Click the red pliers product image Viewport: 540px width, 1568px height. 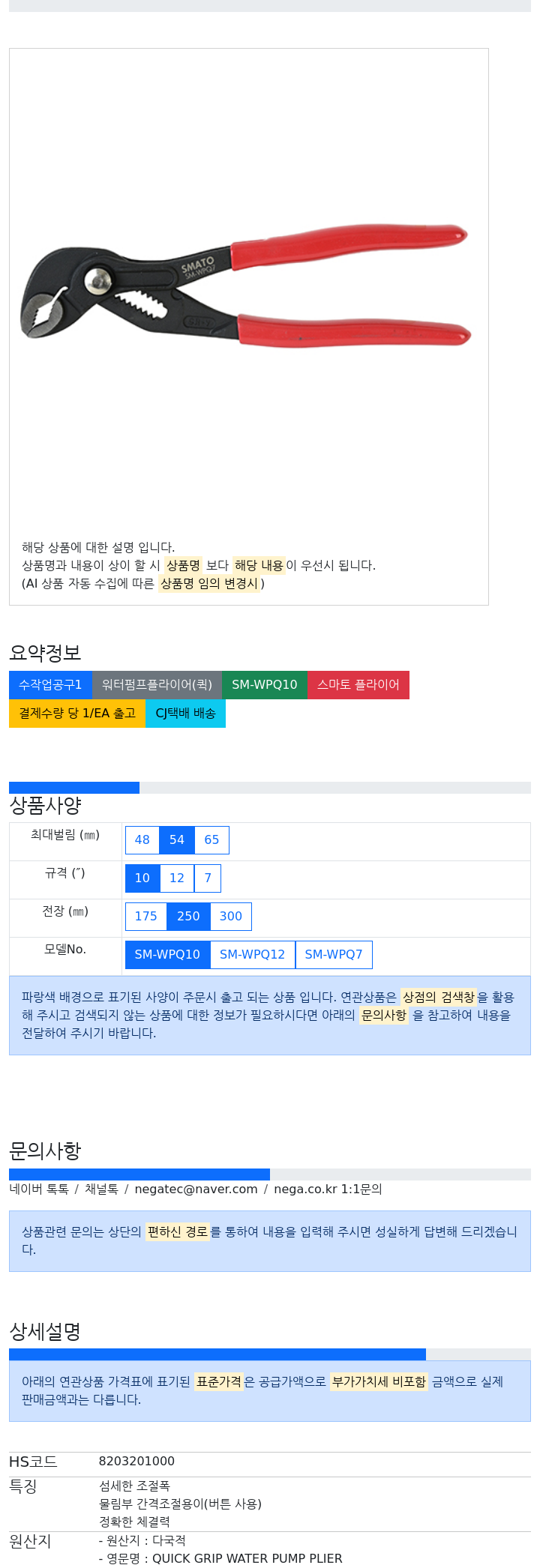click(x=245, y=286)
